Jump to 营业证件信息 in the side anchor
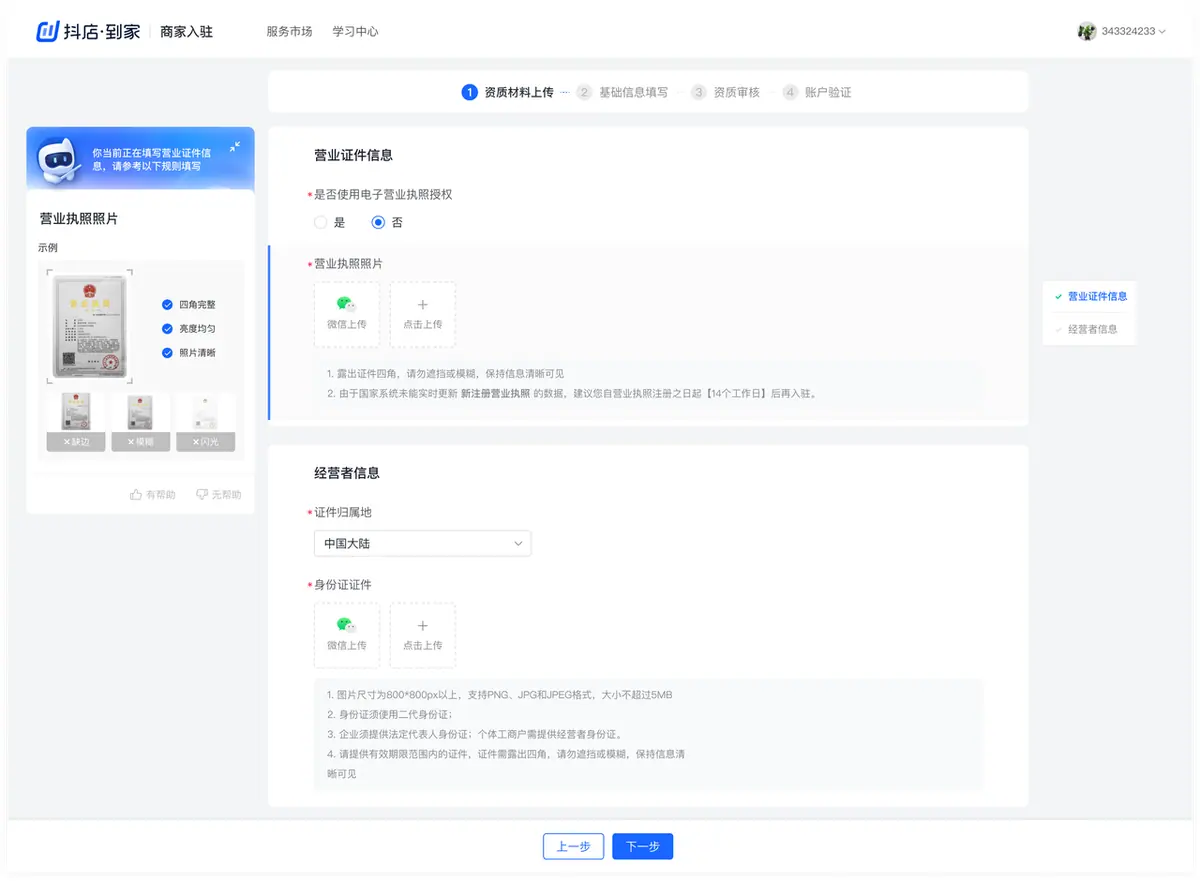 pyautogui.click(x=1097, y=297)
